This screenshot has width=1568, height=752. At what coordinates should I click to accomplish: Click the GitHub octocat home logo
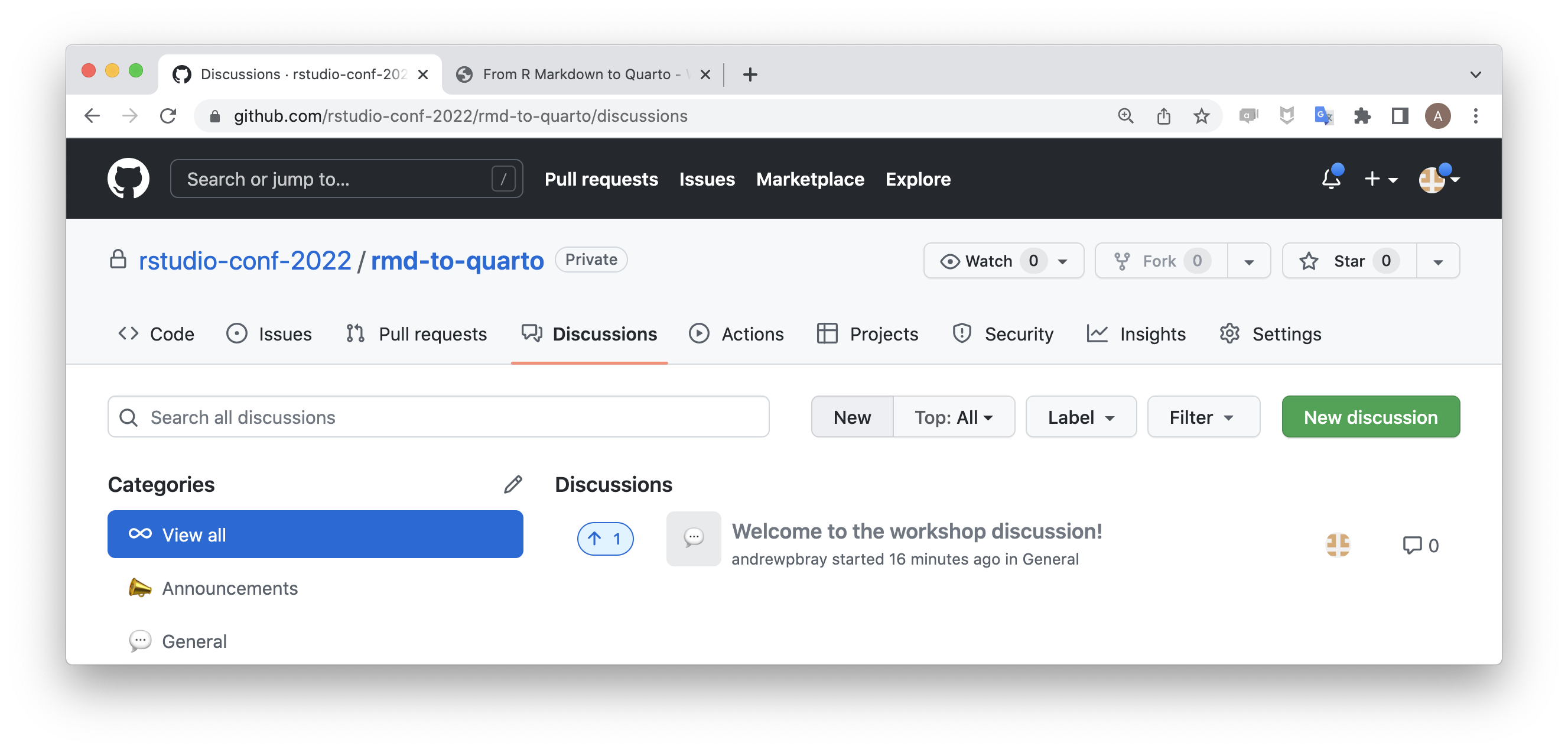128,178
